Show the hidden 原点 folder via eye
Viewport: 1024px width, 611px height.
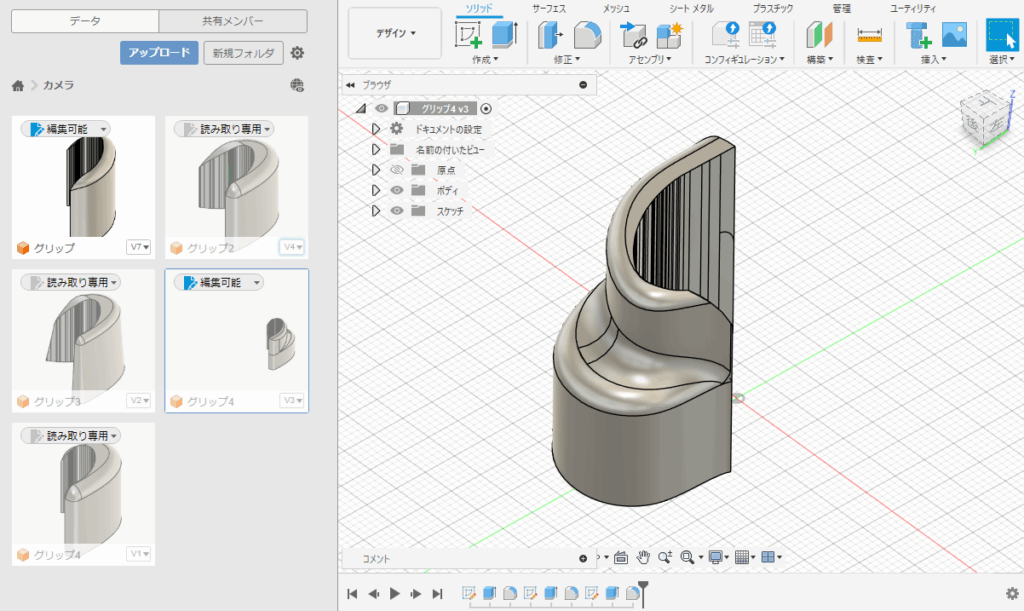coord(397,170)
